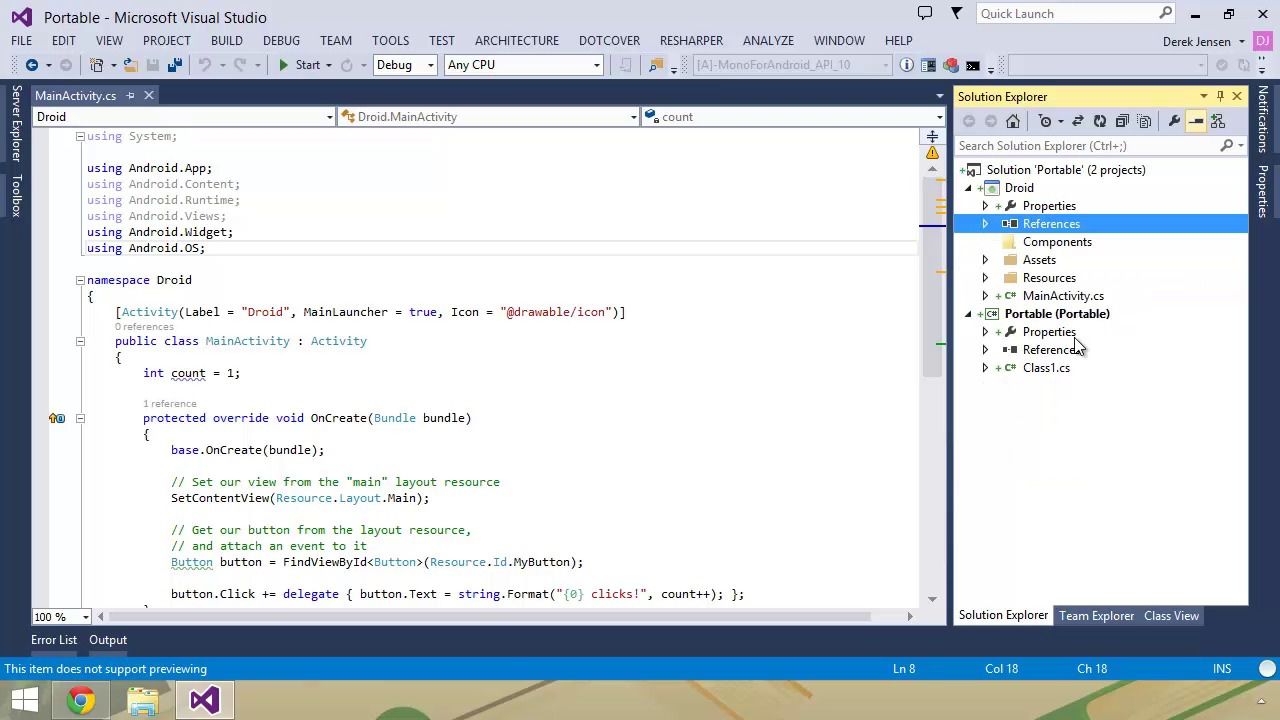
Task: Open the FILE menu
Action: coord(21,41)
